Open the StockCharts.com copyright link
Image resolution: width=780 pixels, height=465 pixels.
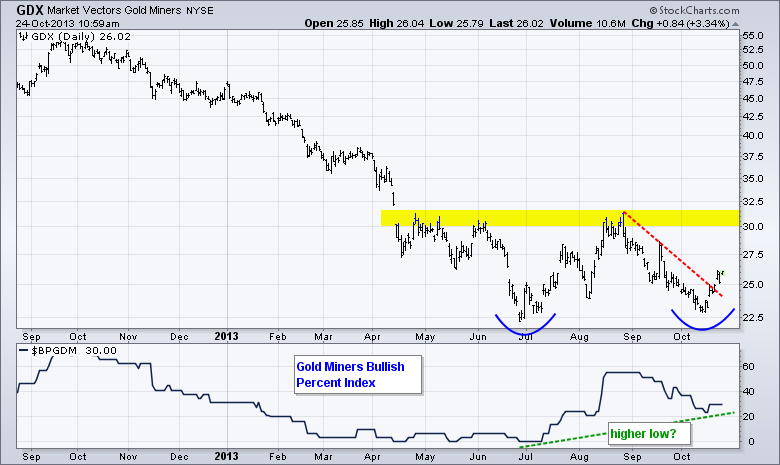click(x=694, y=10)
